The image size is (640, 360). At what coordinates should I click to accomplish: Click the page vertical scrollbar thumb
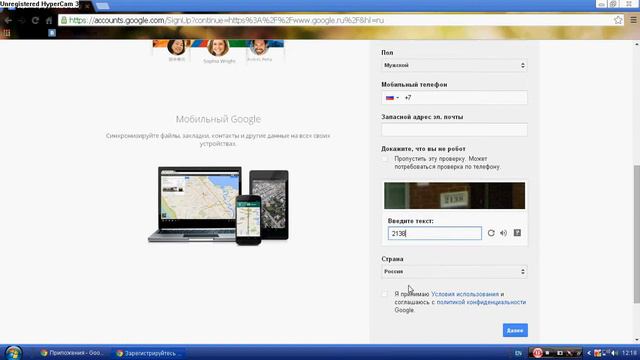tap(636, 234)
